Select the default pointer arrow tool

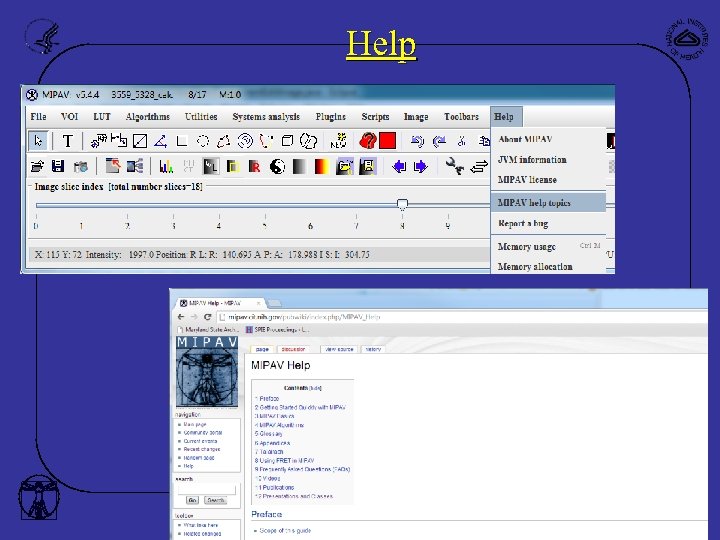coord(38,141)
